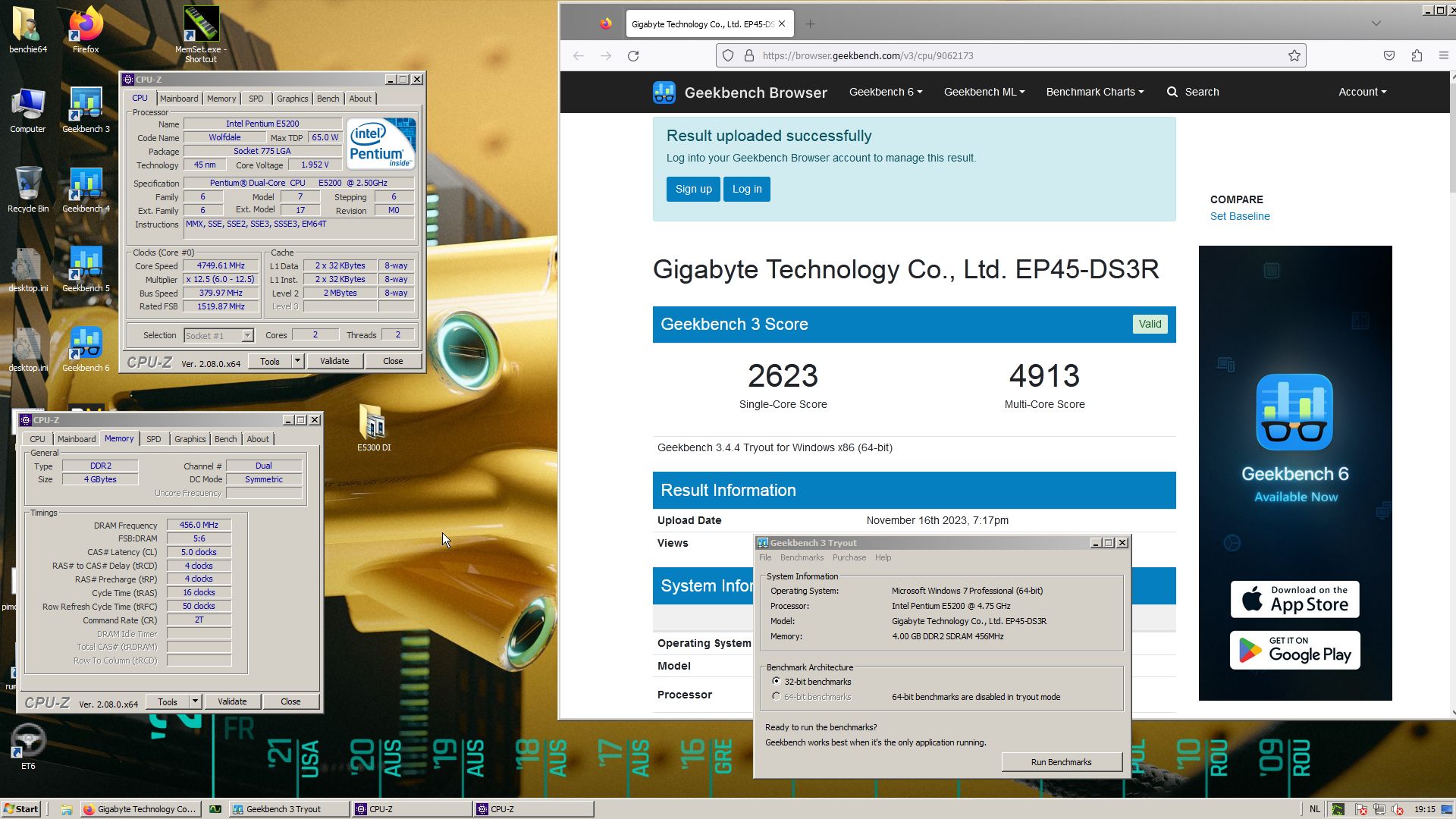Click the Save to Pocket icon
This screenshot has height=819, width=1456.
coord(1389,55)
